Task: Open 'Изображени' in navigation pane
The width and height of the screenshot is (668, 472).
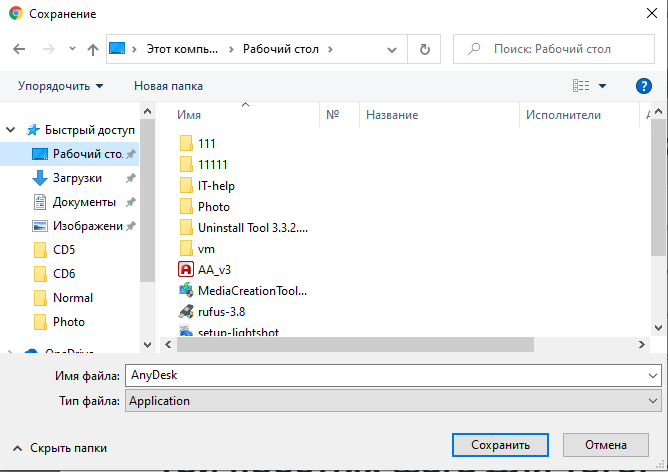Action: pos(88,226)
